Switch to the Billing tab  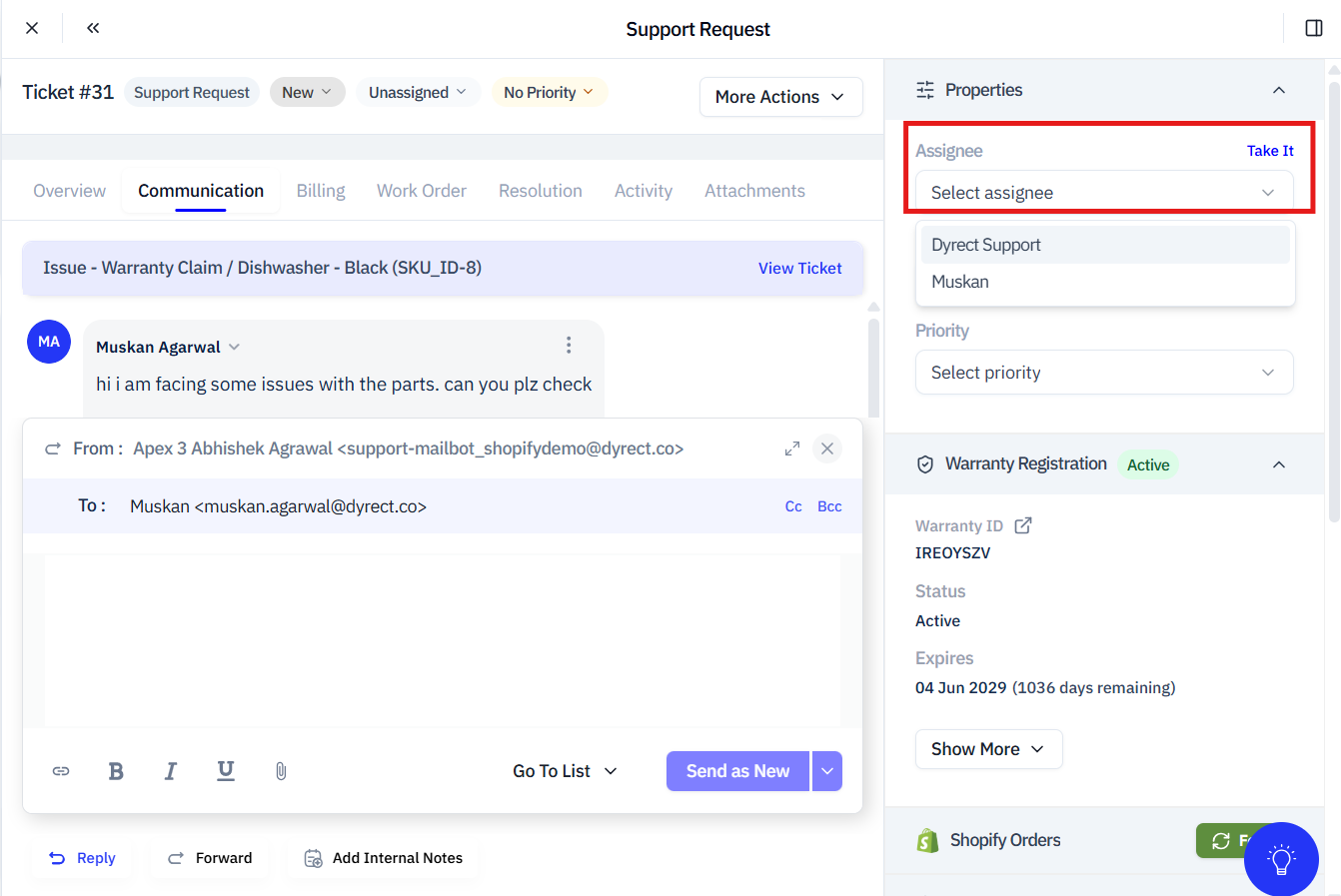(321, 191)
